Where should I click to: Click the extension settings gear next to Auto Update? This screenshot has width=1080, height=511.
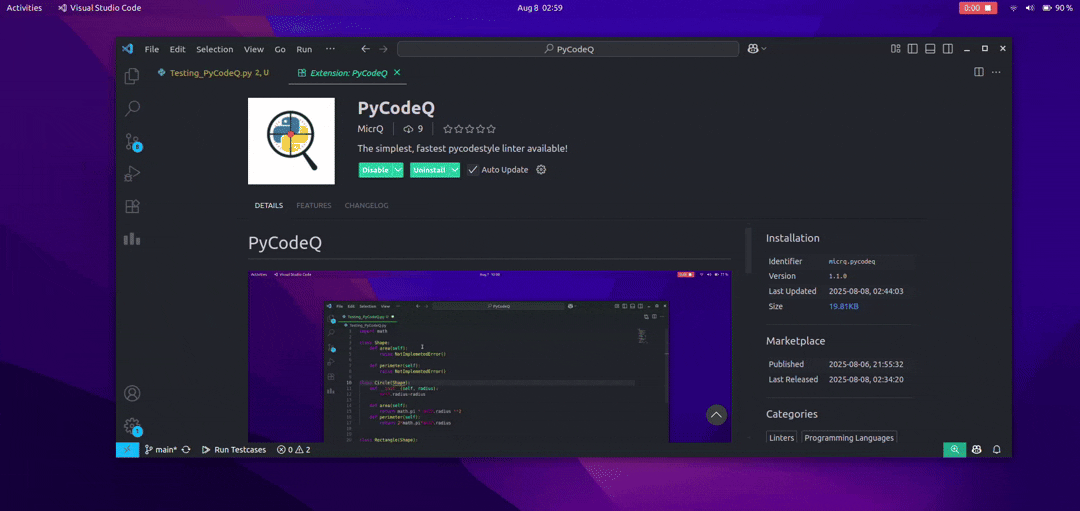click(541, 169)
